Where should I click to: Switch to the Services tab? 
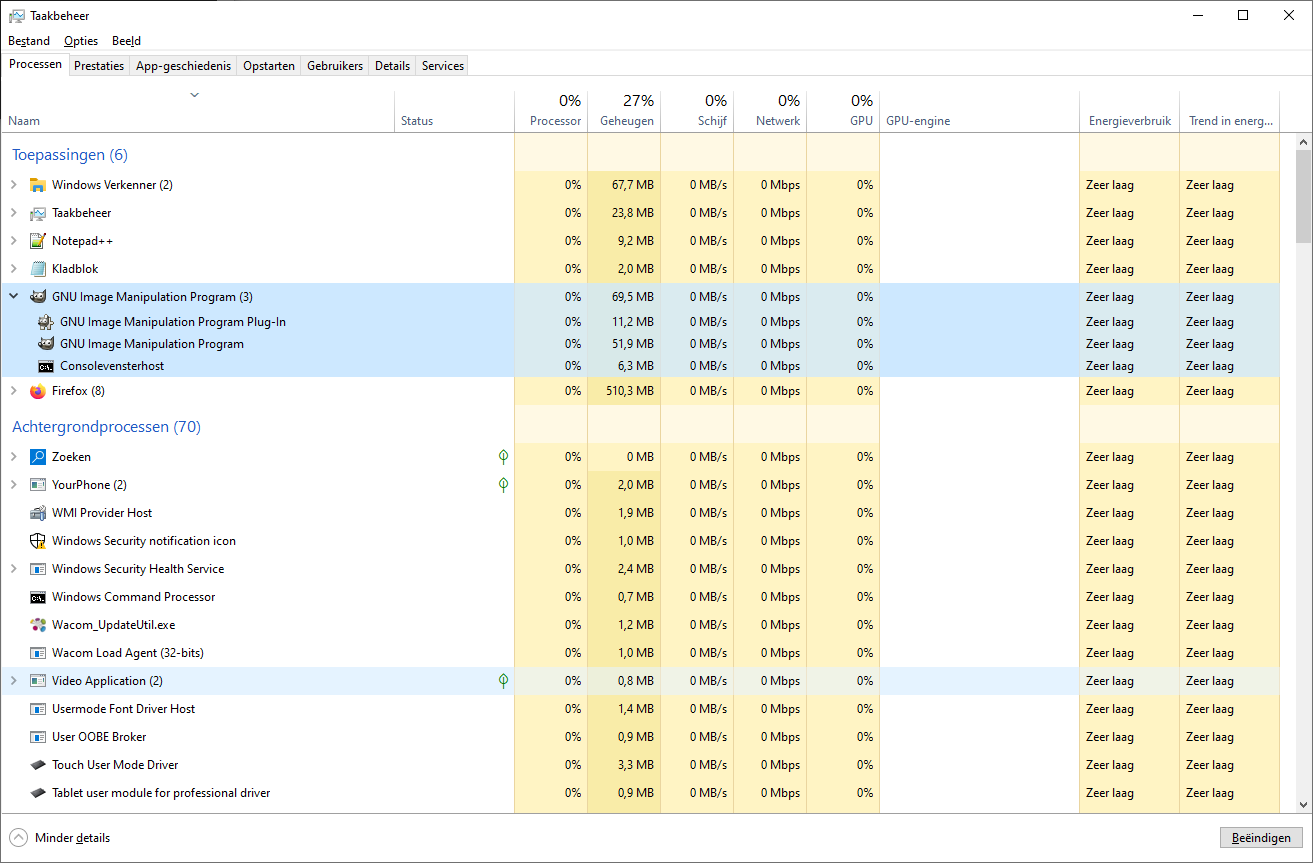443,66
